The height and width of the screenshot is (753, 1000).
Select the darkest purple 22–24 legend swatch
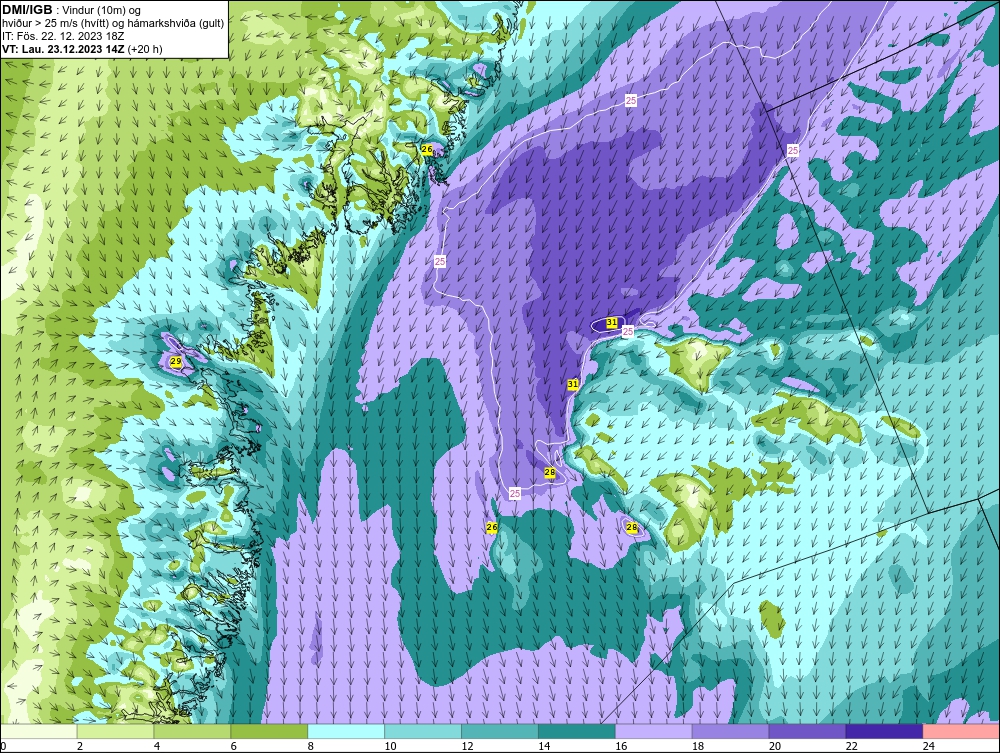coord(884,731)
